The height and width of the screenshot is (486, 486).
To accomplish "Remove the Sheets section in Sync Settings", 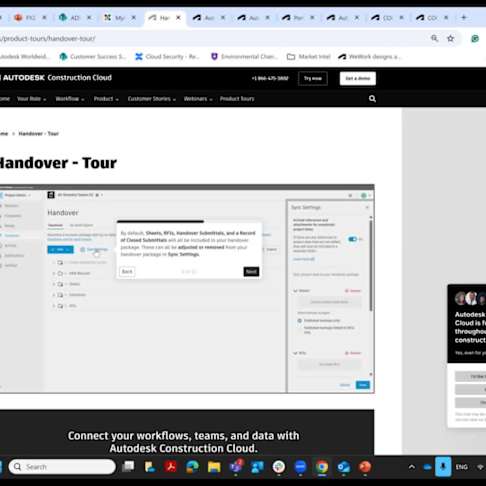I will [x=353, y=291].
